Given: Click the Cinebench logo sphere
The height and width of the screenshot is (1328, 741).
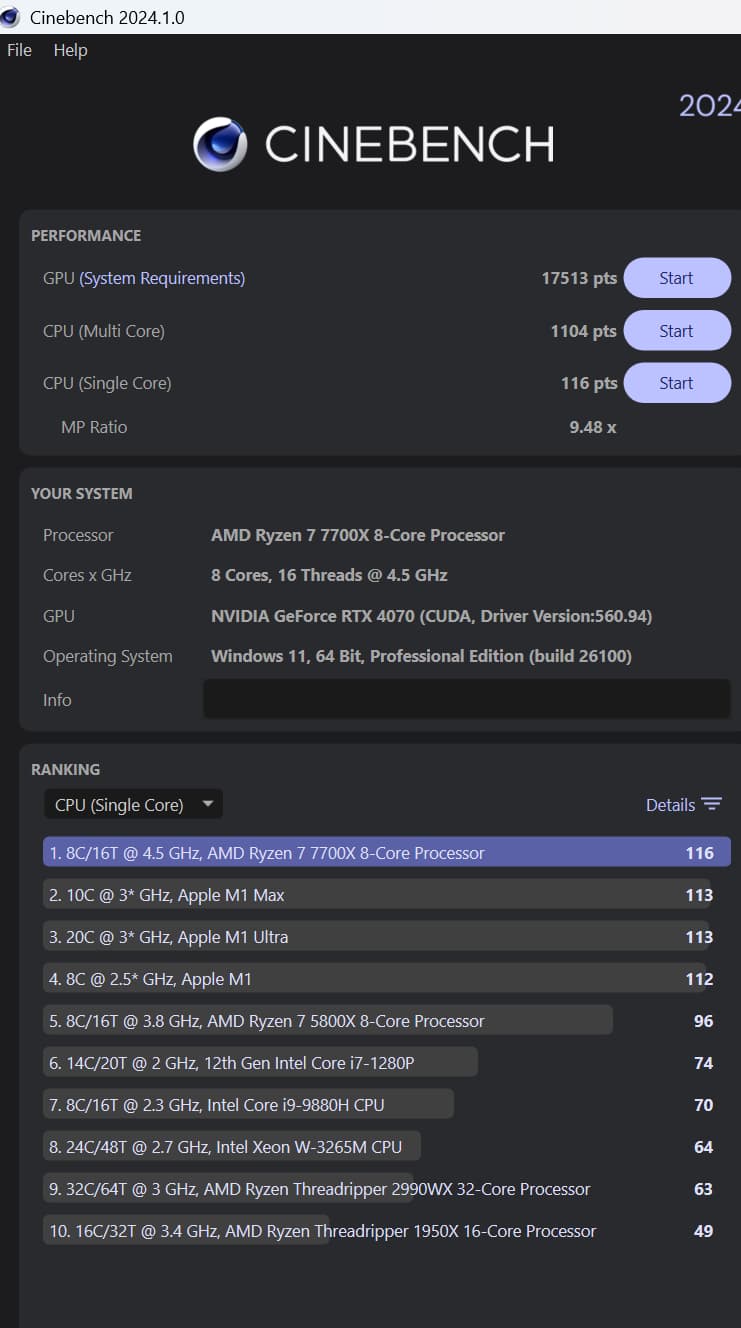Looking at the screenshot, I should click(220, 144).
